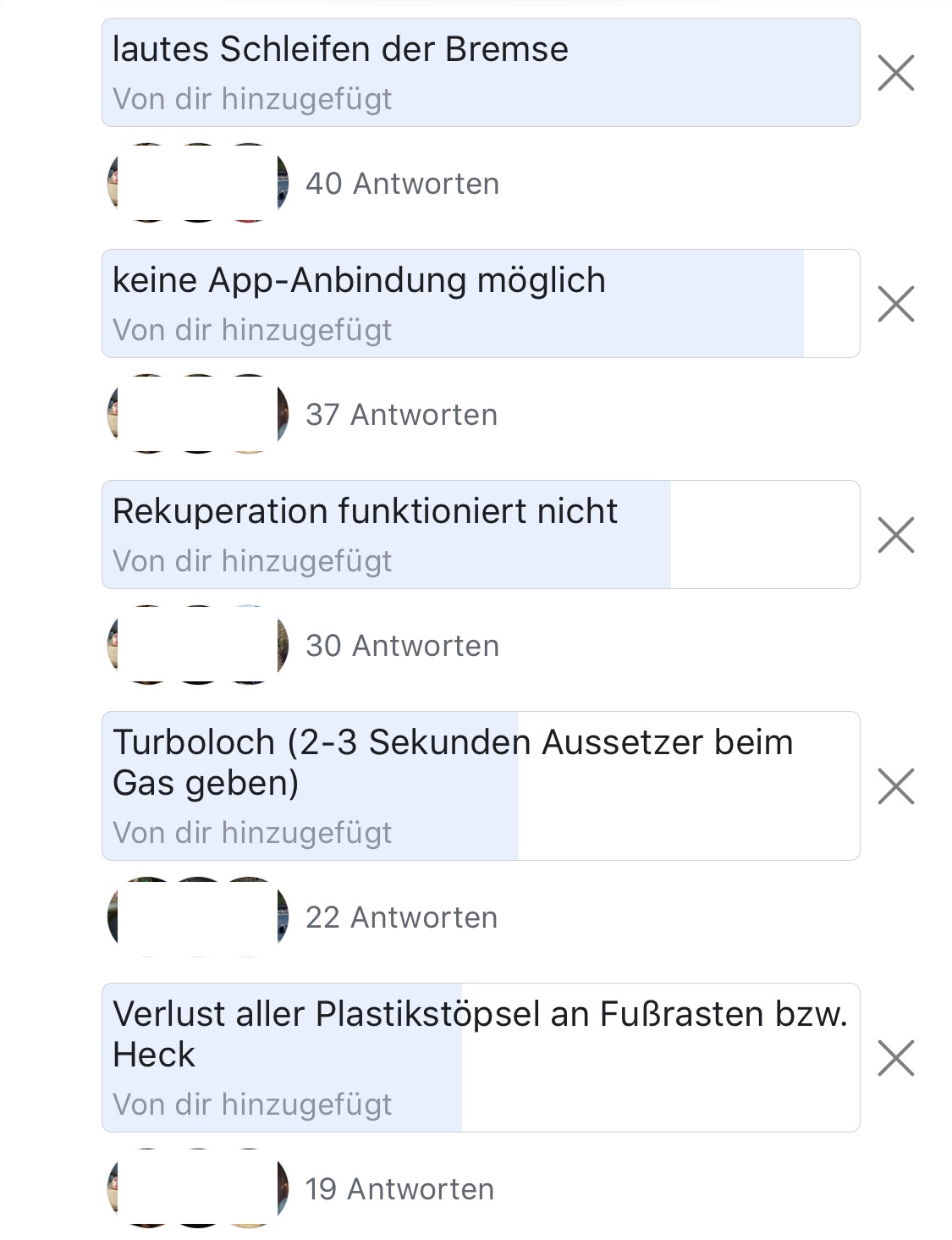This screenshot has width=952, height=1240.
Task: Tap voter avatars beside '37 Antworten'
Action: point(198,415)
